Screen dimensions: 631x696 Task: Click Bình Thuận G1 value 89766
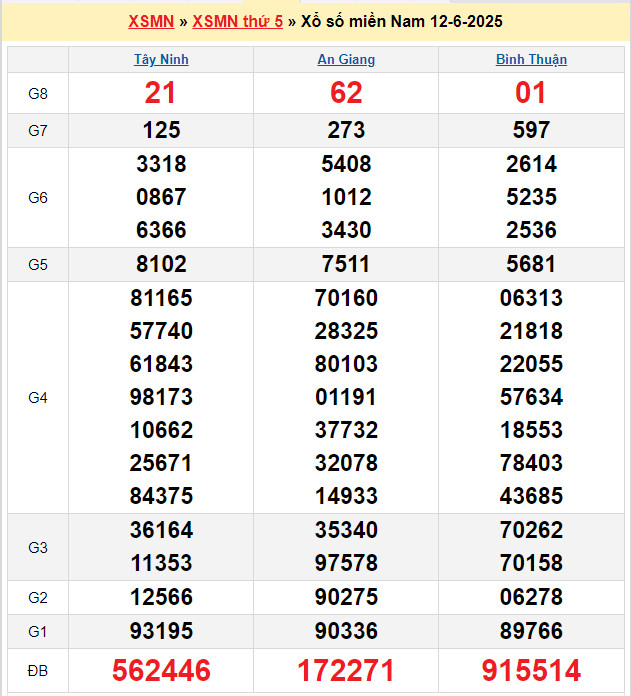coord(531,631)
